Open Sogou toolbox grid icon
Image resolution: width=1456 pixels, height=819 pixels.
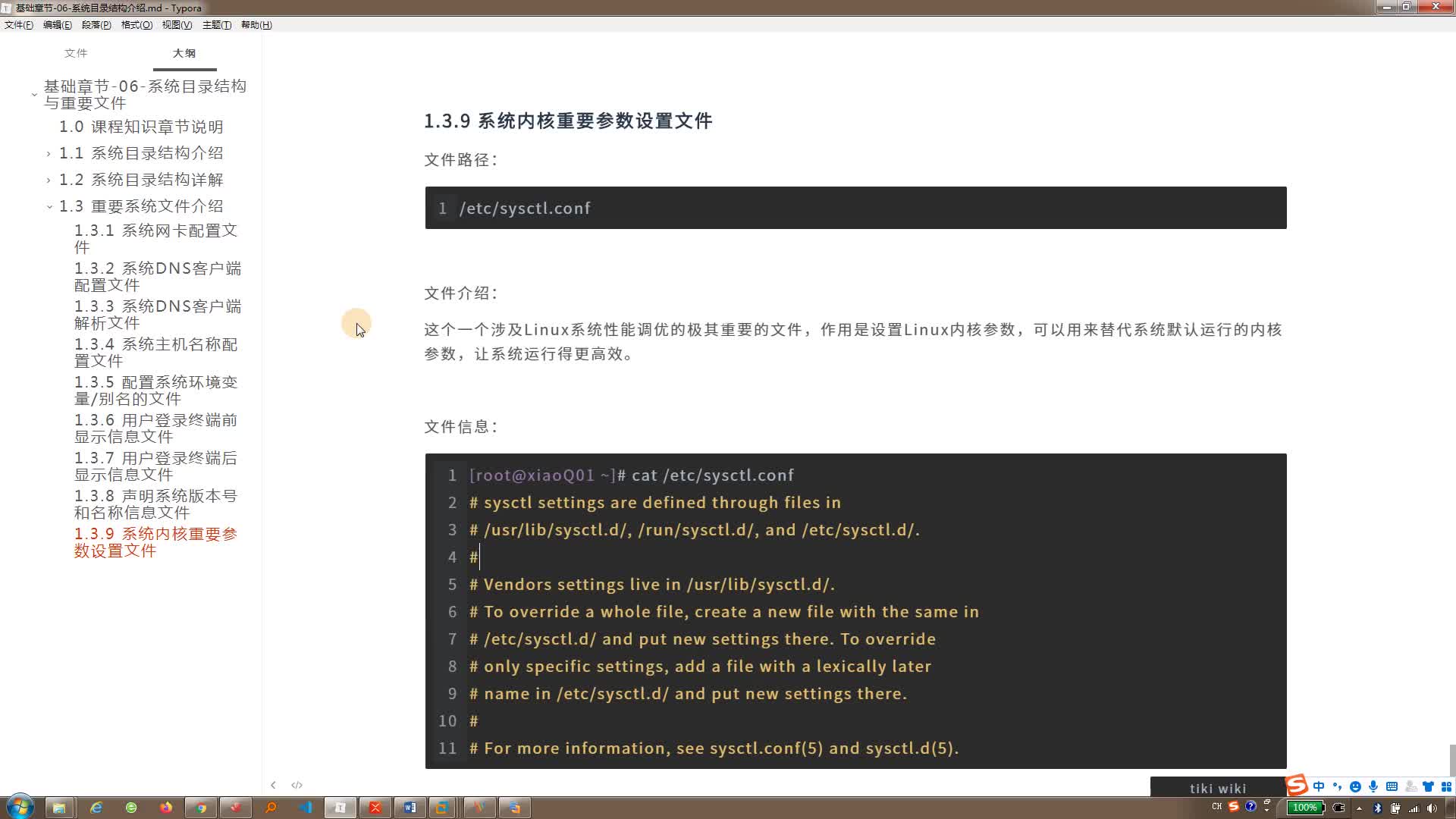[1446, 786]
